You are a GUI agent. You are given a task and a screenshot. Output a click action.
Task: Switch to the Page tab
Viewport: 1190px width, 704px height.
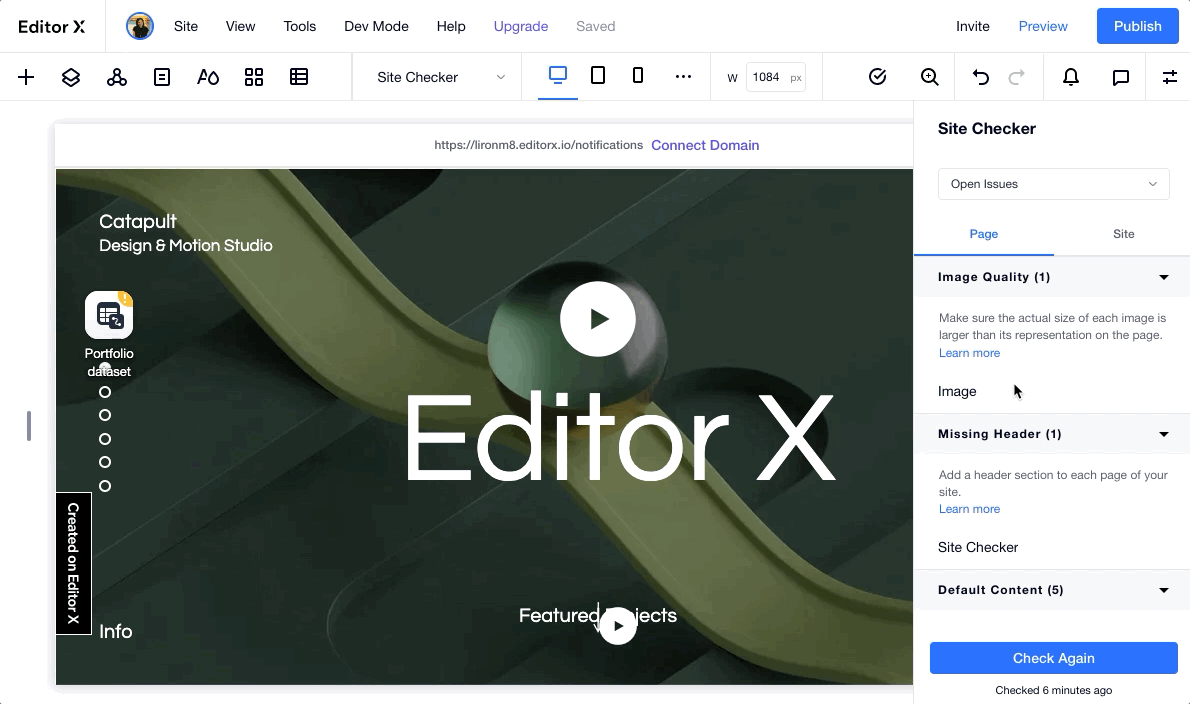[984, 234]
